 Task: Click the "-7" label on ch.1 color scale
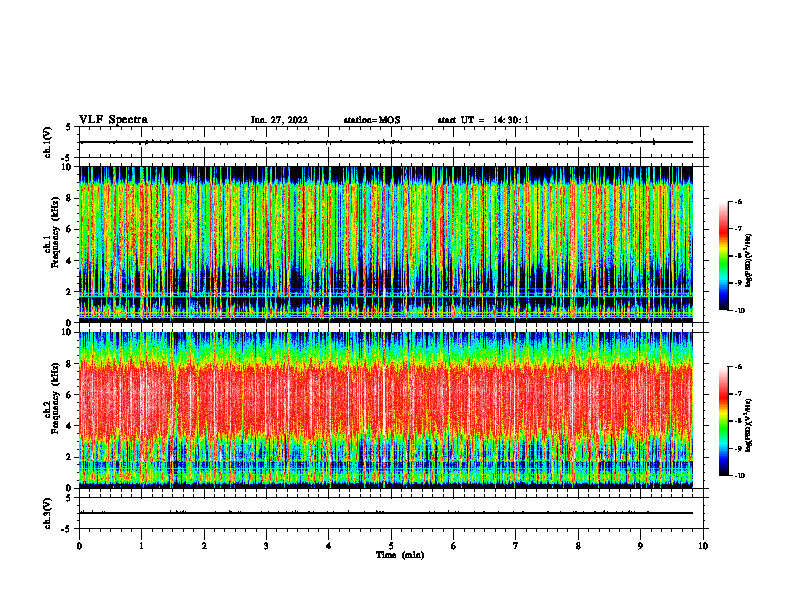click(x=738, y=229)
